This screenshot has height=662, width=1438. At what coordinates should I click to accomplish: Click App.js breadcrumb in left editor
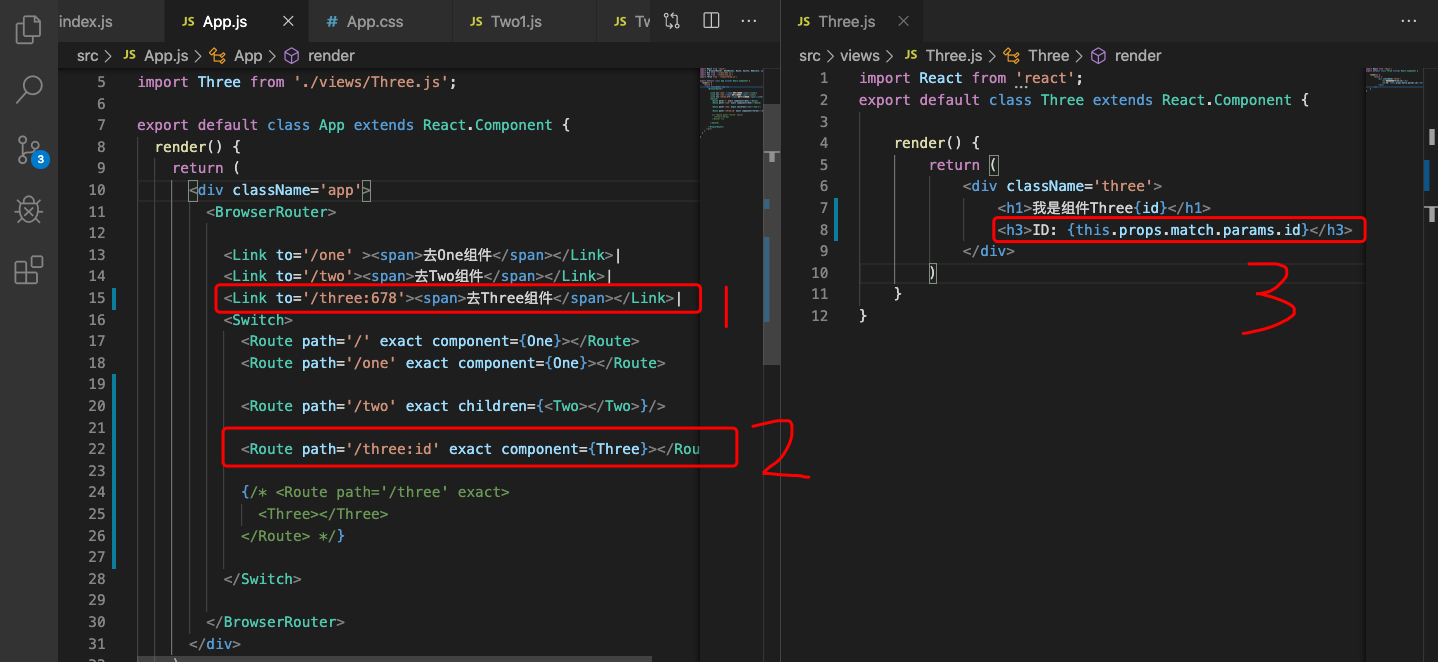point(155,56)
